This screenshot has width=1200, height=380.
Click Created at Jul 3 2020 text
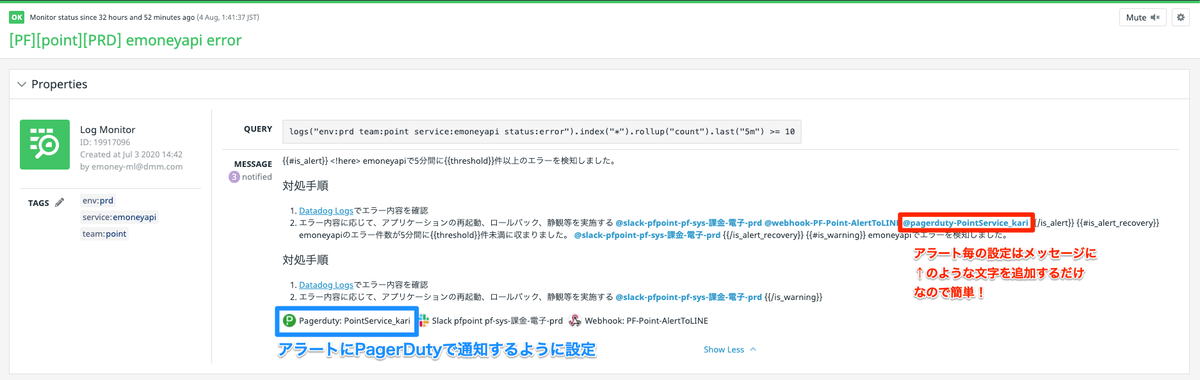131,155
